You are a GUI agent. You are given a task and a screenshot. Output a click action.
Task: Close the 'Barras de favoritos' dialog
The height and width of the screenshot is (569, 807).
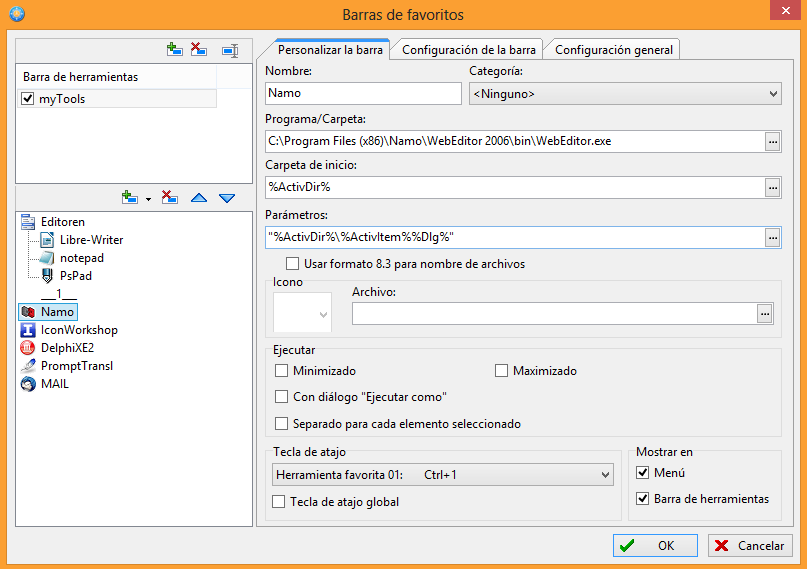tap(785, 10)
